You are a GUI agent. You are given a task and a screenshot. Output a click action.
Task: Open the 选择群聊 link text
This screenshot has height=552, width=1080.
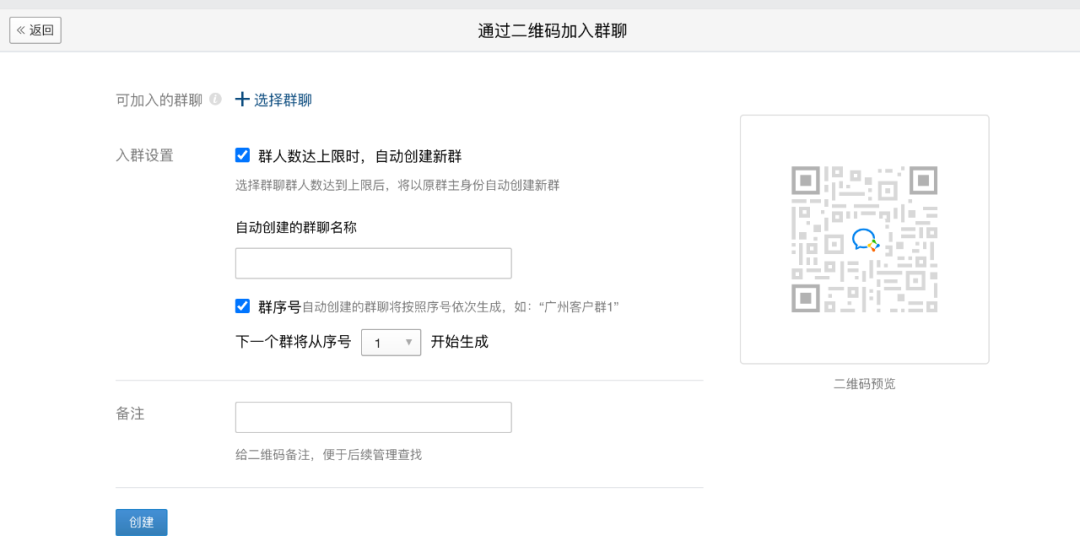[283, 100]
